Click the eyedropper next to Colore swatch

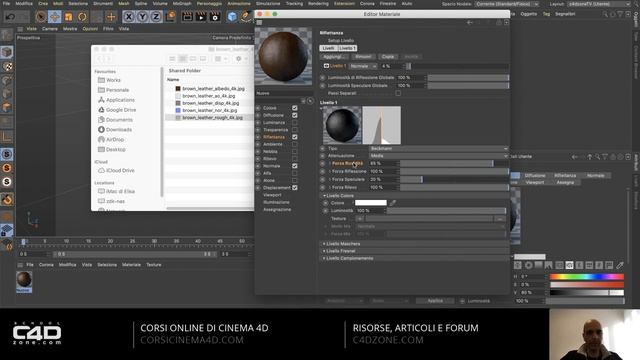tap(393, 203)
